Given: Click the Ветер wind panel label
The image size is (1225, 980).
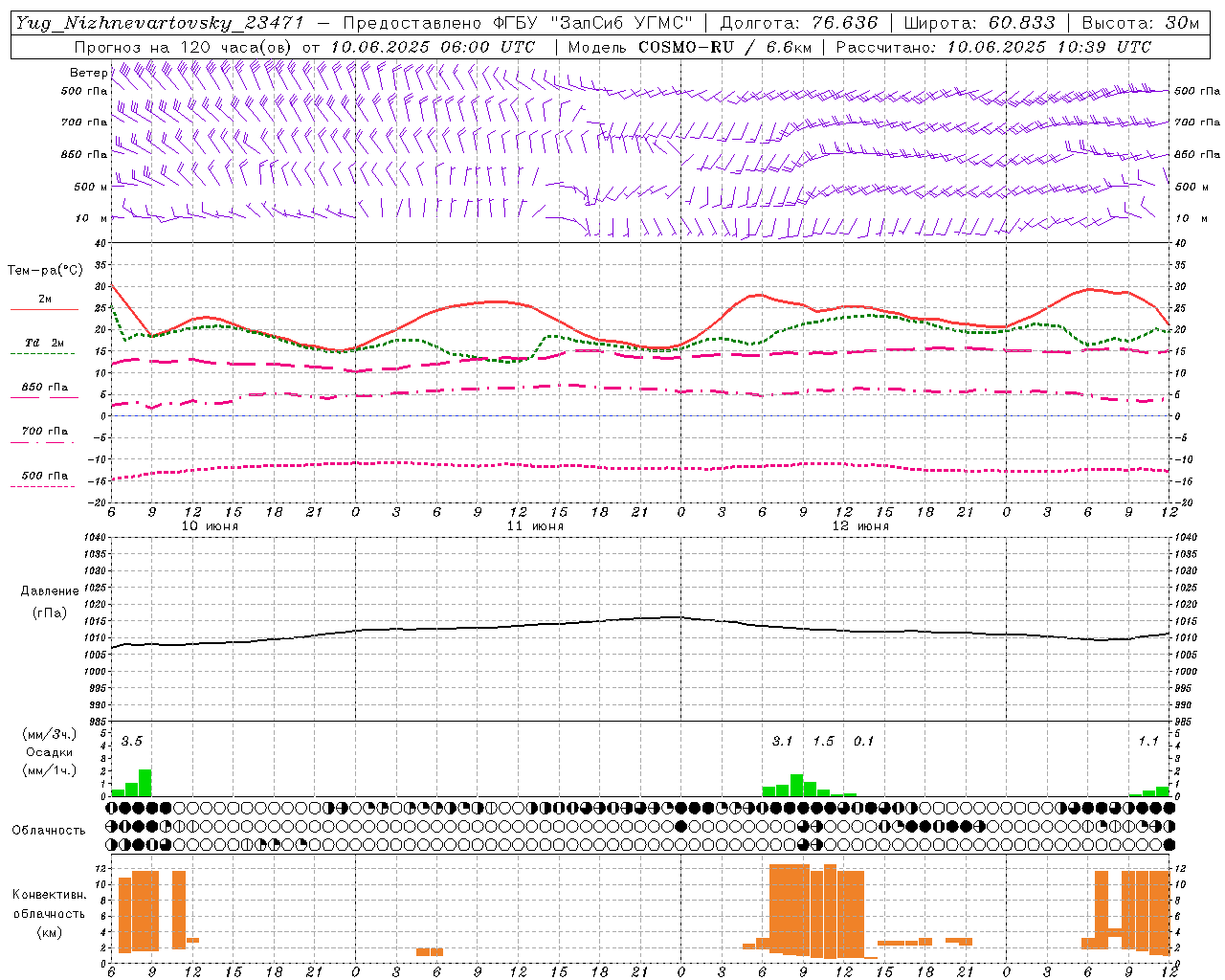Looking at the screenshot, I should point(88,73).
